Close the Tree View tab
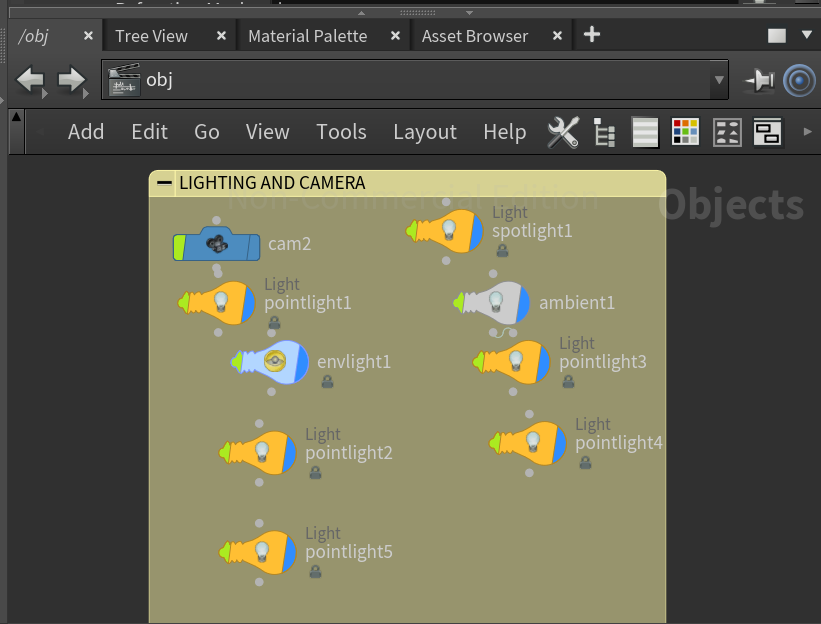821x624 pixels. click(x=221, y=36)
